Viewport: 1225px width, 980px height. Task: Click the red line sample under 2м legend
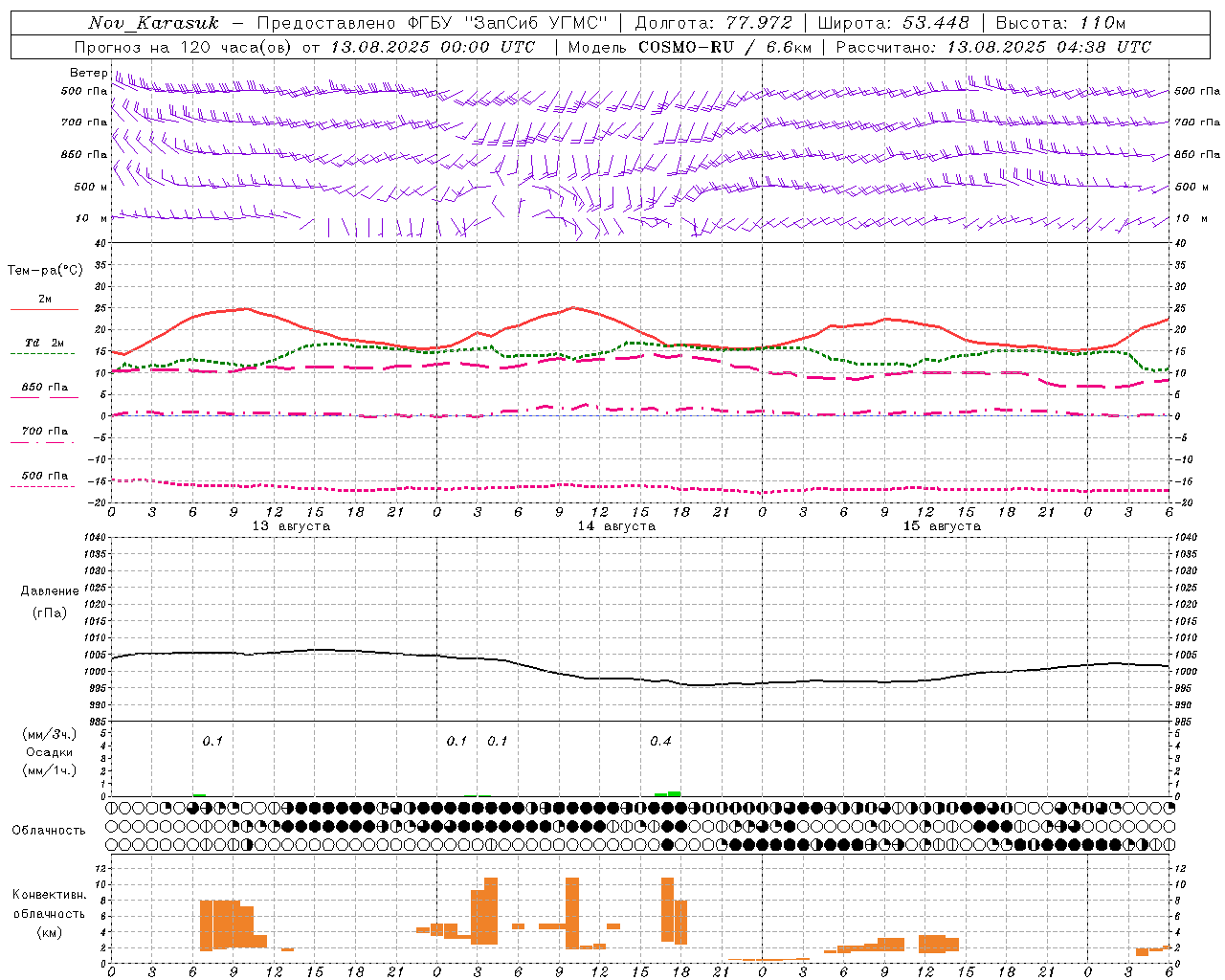pos(44,309)
